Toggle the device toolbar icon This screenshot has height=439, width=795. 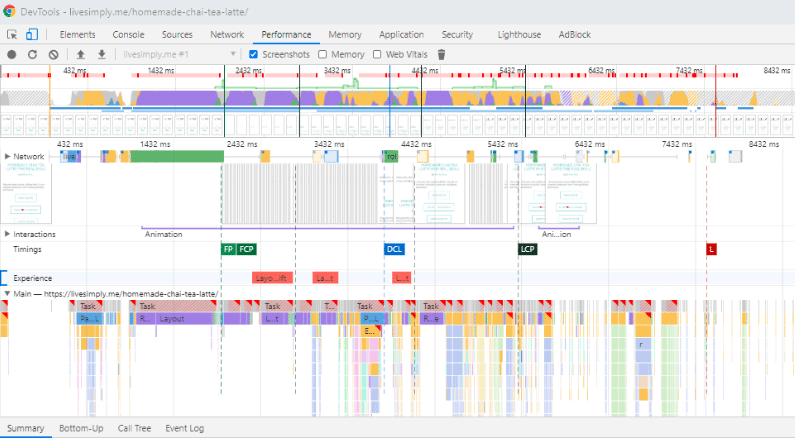pos(31,34)
